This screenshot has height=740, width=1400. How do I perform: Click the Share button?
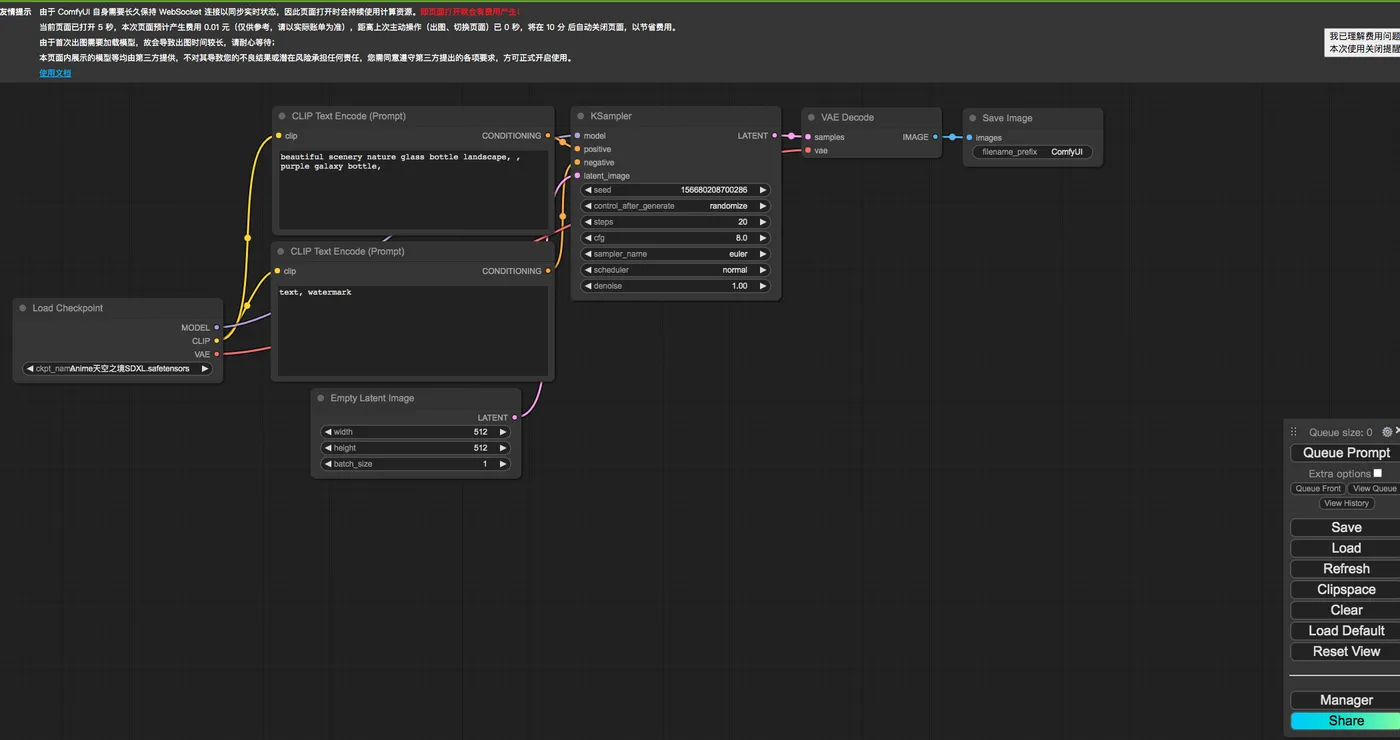tap(1346, 721)
